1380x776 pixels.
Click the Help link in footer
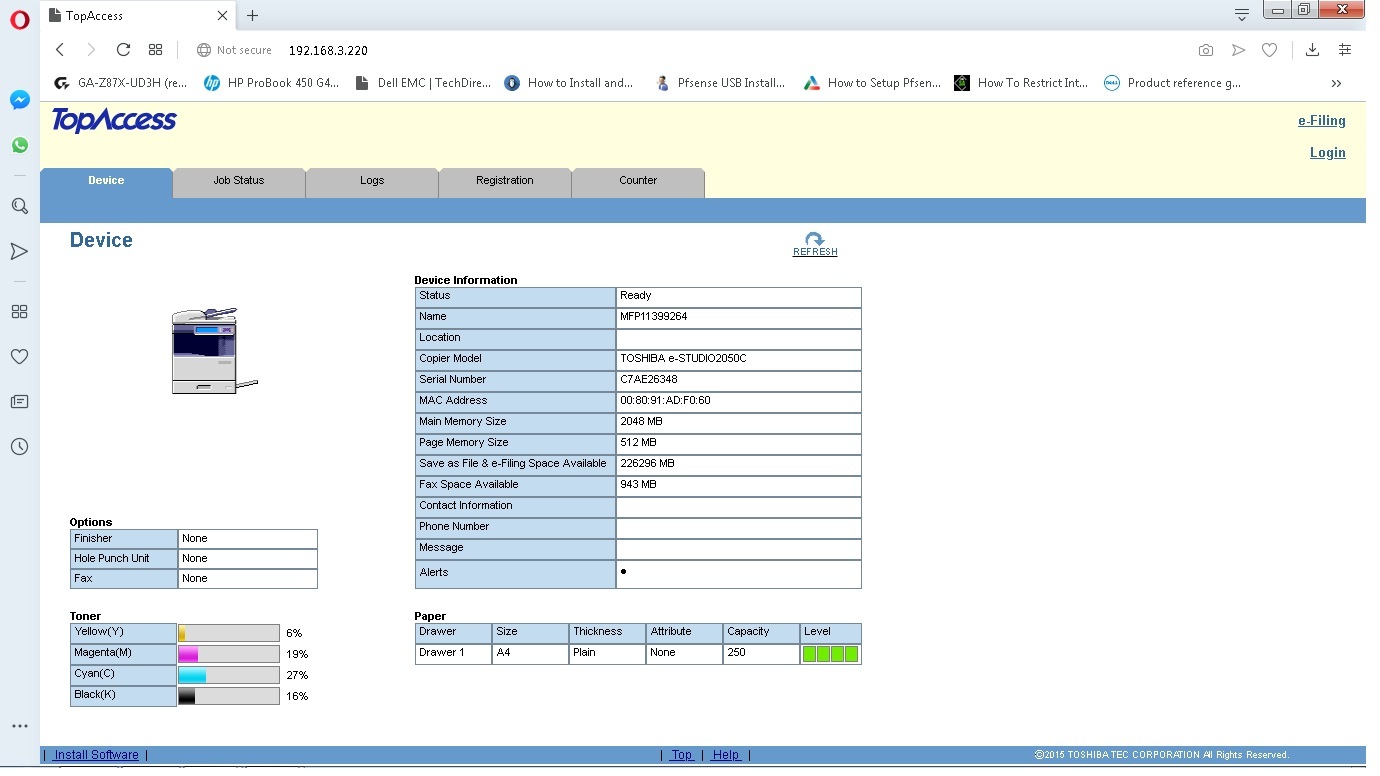726,755
